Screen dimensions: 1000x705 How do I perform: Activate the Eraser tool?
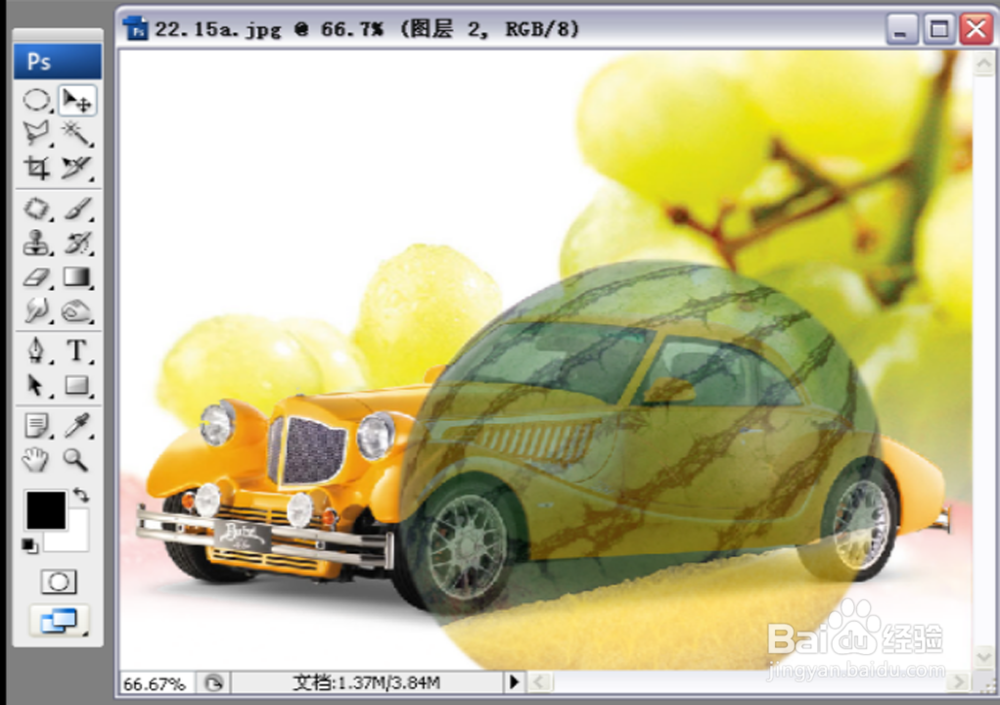[37, 277]
